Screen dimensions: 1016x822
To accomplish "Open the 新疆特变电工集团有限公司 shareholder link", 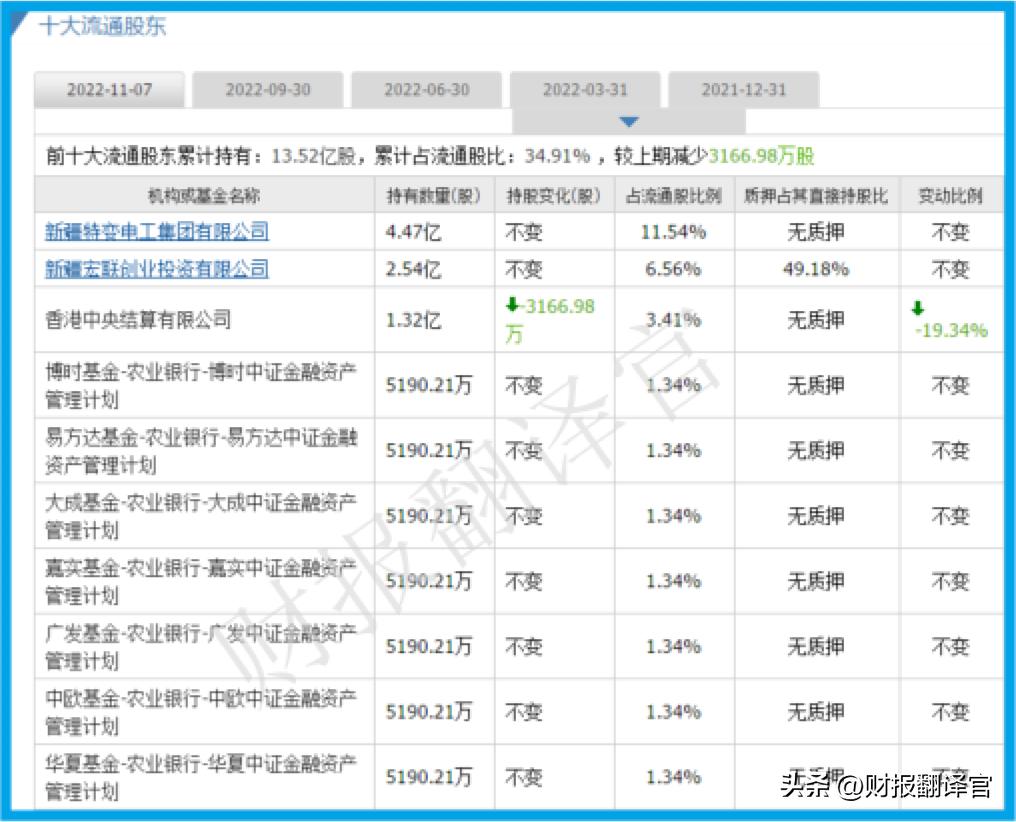I will coord(156,231).
